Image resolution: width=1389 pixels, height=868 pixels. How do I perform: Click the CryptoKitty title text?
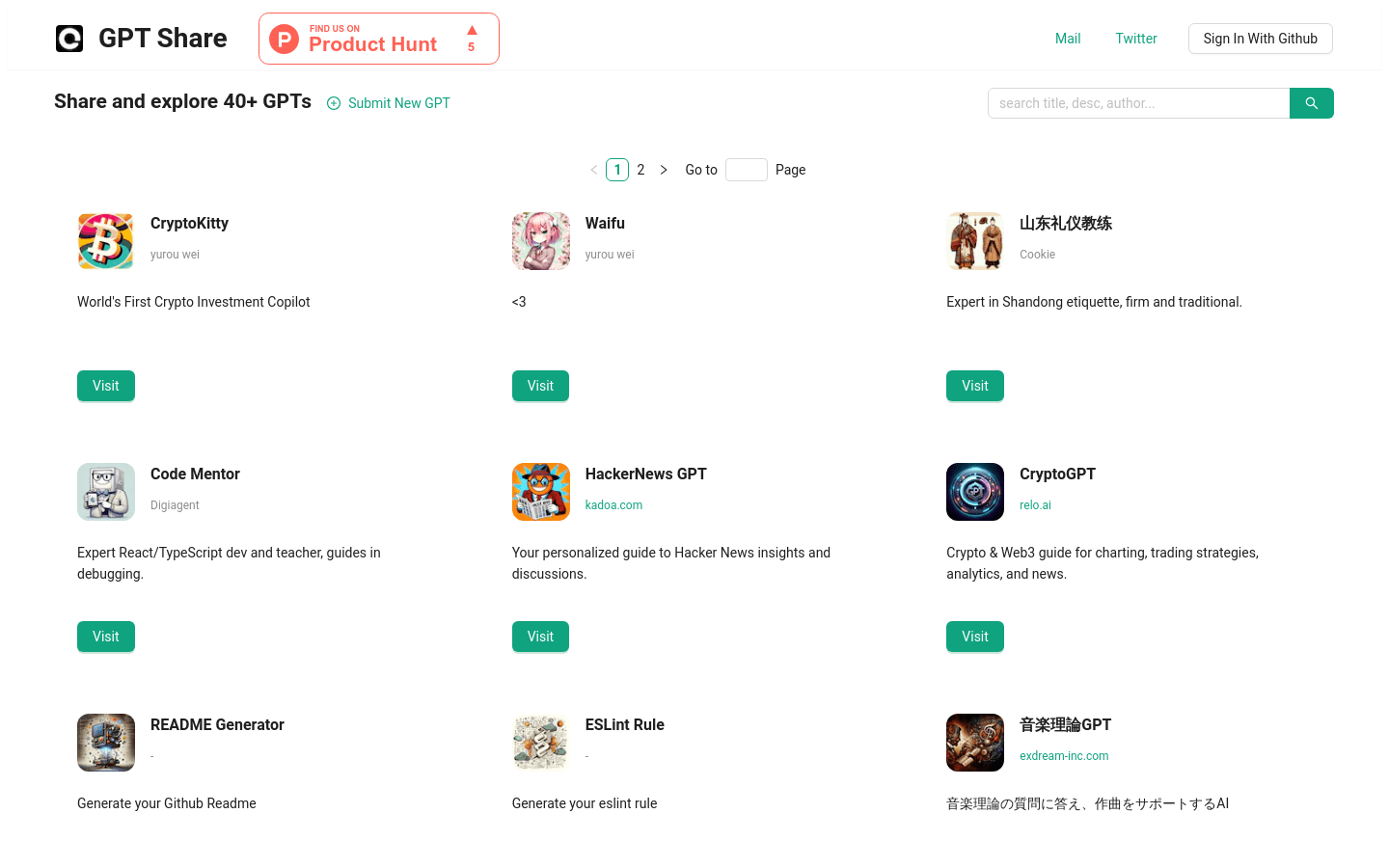(x=189, y=224)
